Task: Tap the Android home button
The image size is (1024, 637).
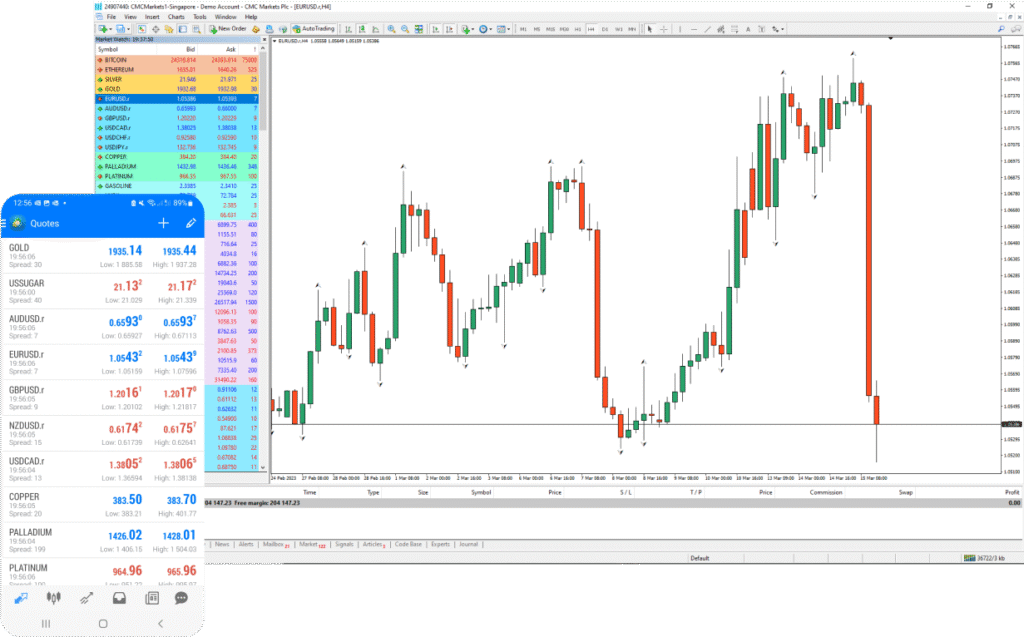Action: pyautogui.click(x=103, y=624)
